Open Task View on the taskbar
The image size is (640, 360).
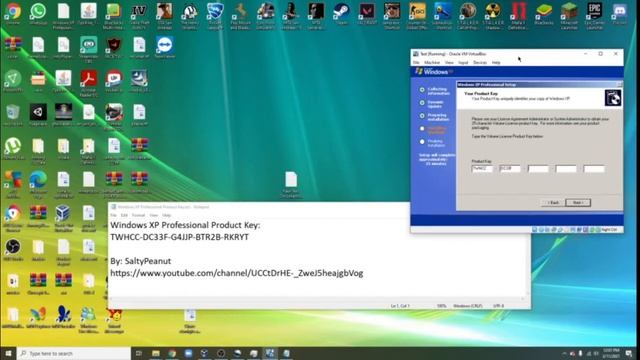(x=139, y=353)
